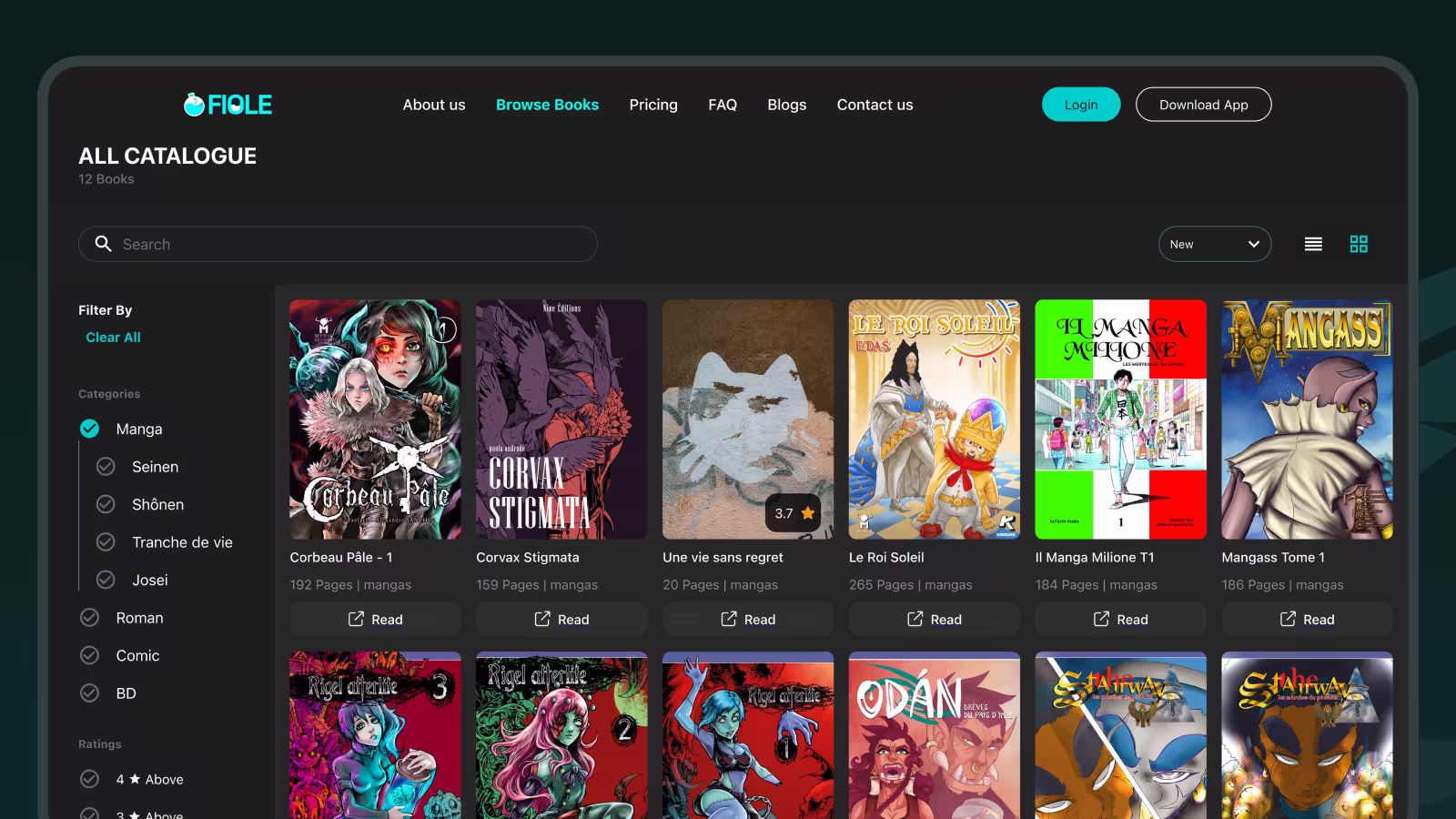Click the Fiole logo
1456x819 pixels.
pos(227,105)
